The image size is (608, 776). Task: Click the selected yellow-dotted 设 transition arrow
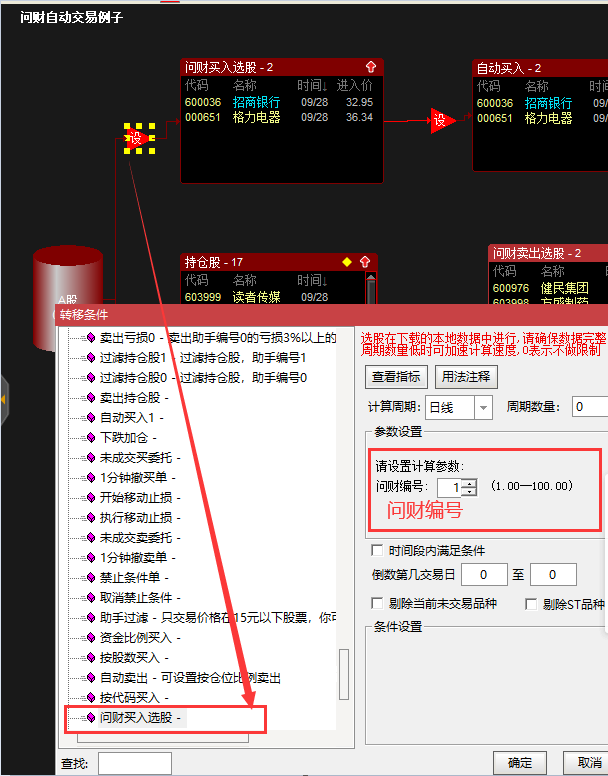(x=139, y=137)
